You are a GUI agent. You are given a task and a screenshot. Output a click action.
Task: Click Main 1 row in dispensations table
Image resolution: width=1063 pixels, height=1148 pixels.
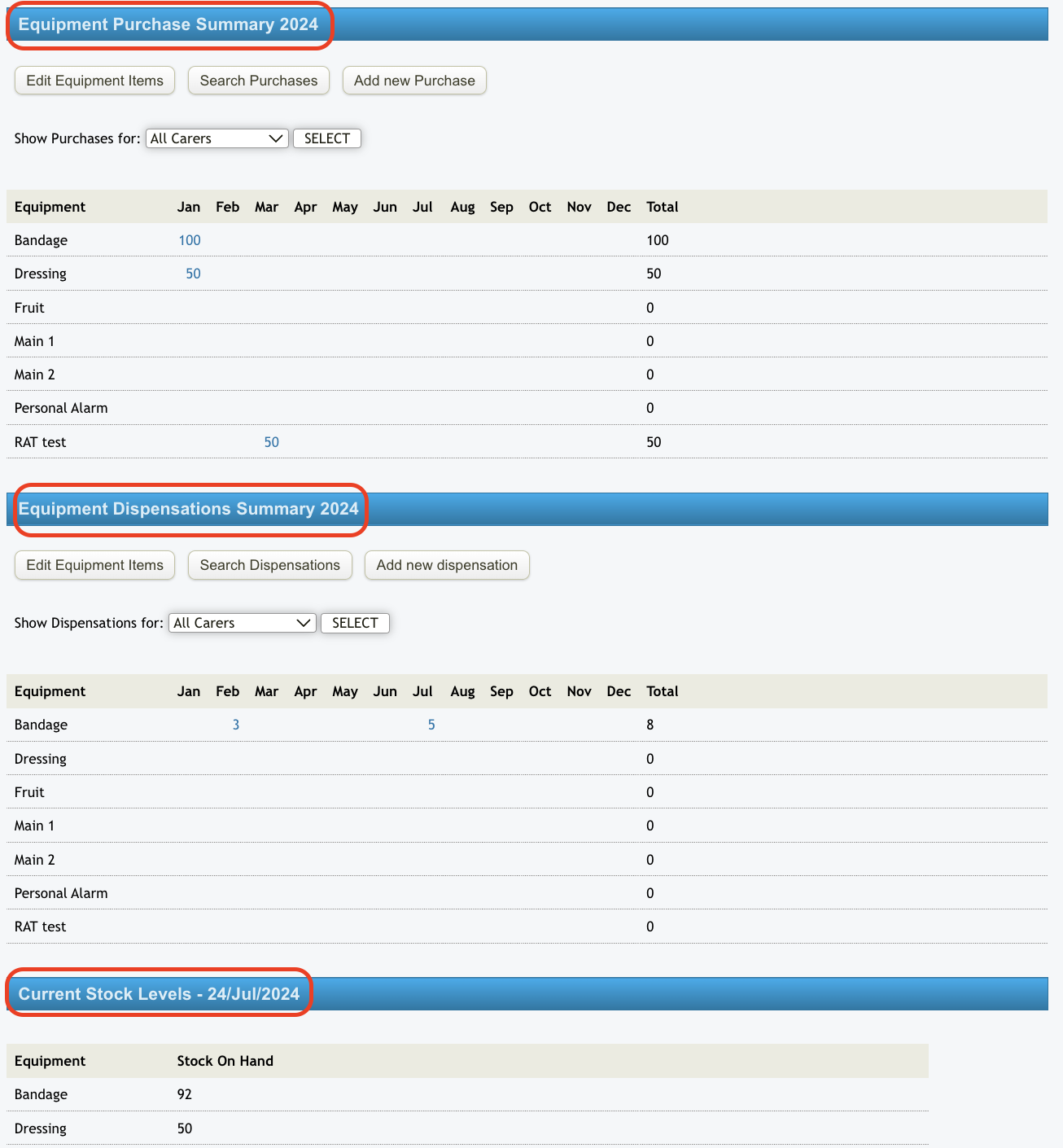(x=527, y=826)
